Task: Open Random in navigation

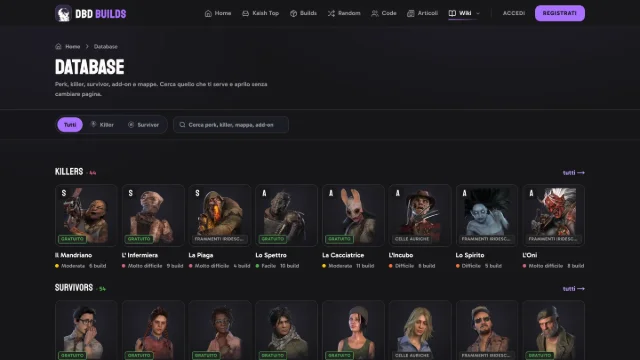Action: [x=344, y=13]
